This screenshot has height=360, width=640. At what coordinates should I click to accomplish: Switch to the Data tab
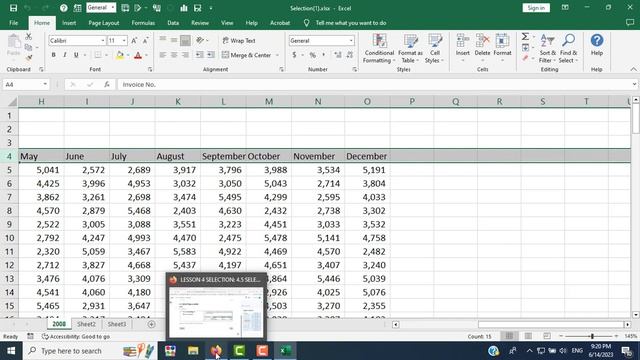pyautogui.click(x=173, y=23)
